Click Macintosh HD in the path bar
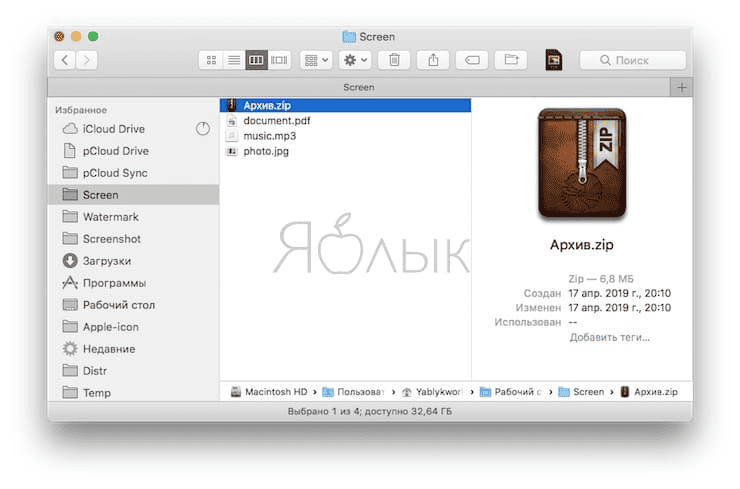 pos(269,392)
